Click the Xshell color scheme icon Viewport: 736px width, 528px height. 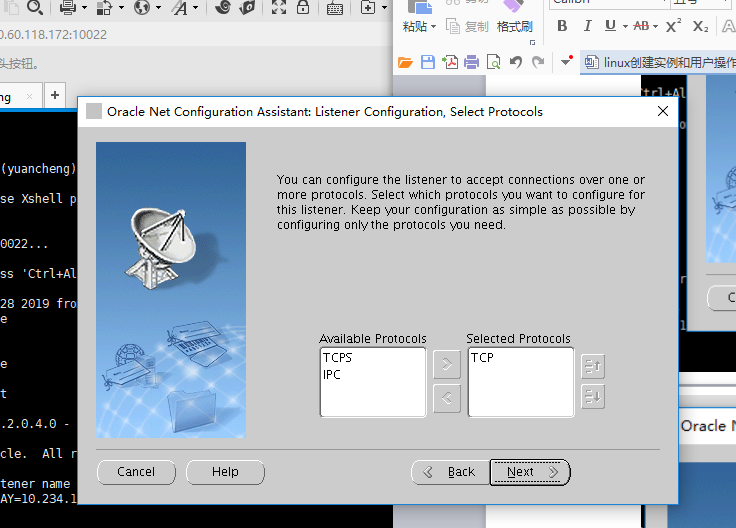(104, 8)
